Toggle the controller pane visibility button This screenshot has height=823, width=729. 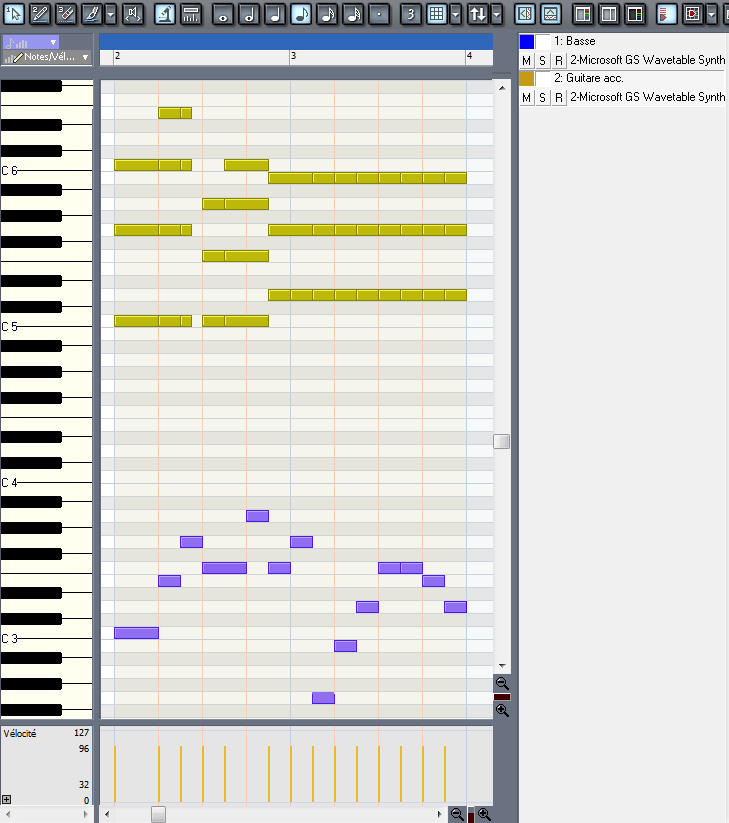click(551, 14)
